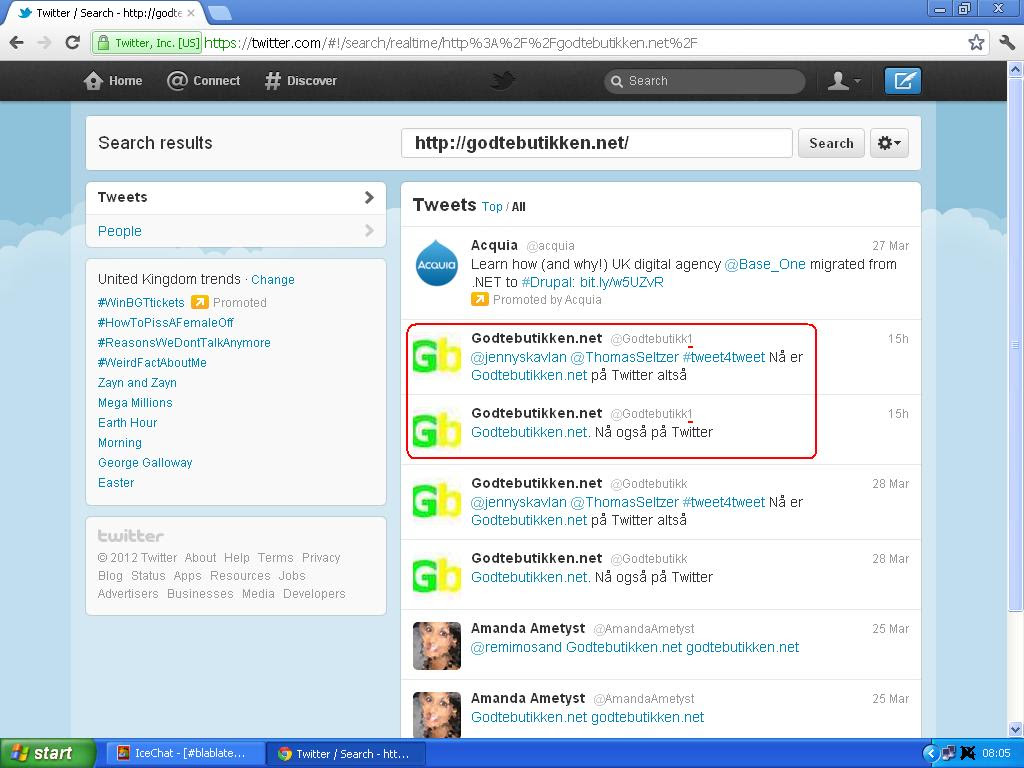Open the #WinBGTtickets trend
Screen dimensions: 1024x768
pos(141,302)
